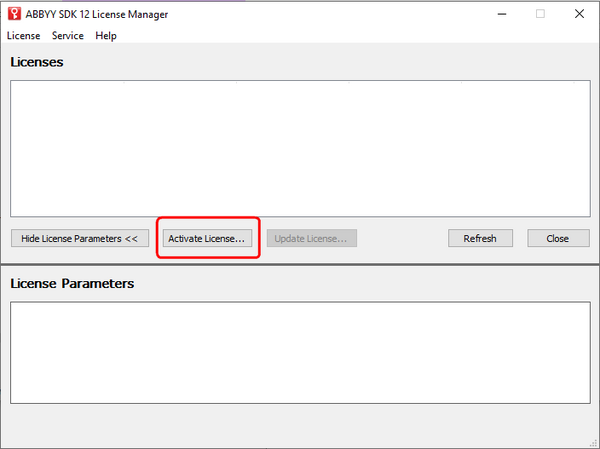Open the Service menu
This screenshot has height=449, width=600.
[68, 36]
